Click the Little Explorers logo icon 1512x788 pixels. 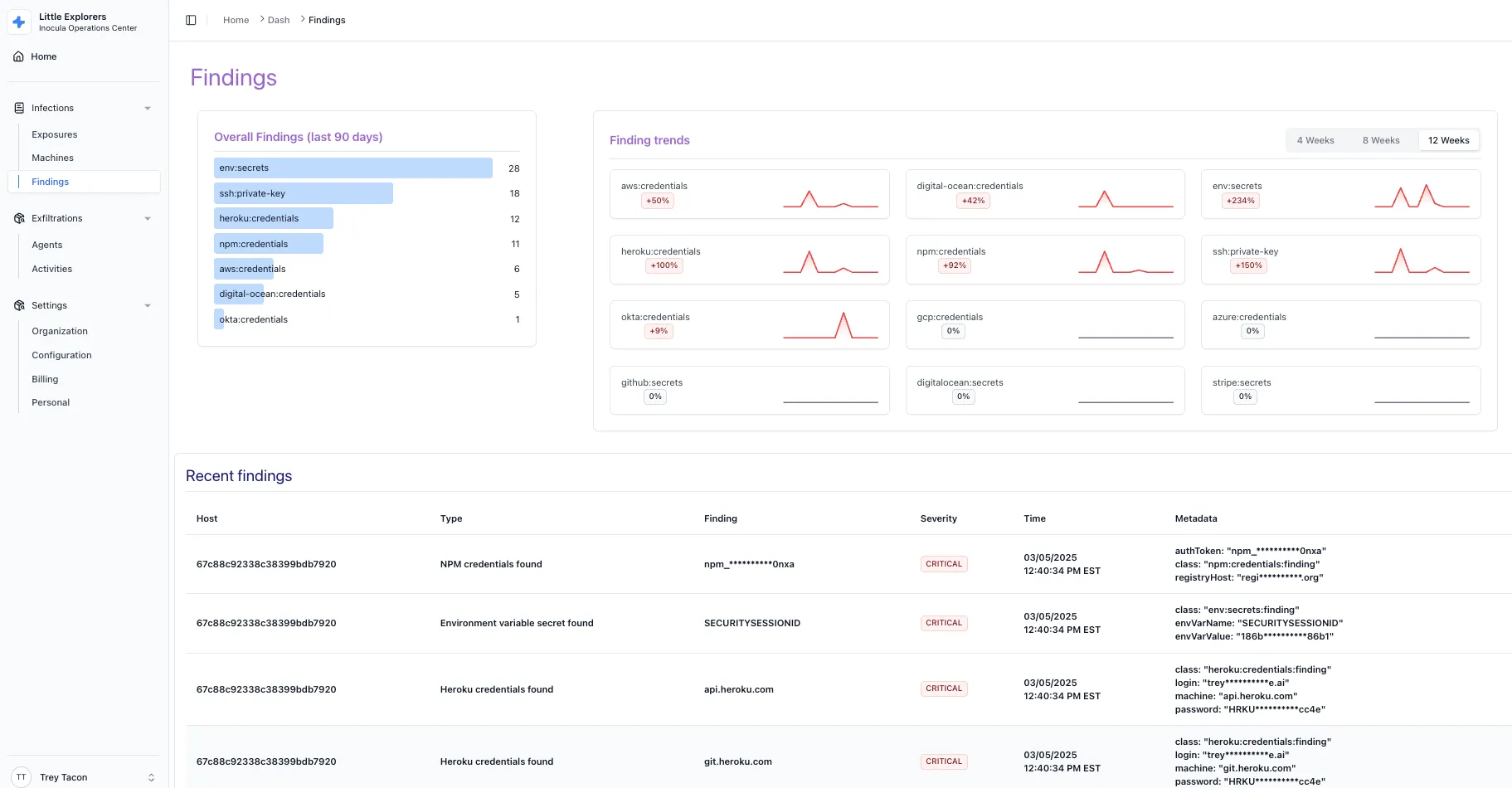pyautogui.click(x=19, y=22)
